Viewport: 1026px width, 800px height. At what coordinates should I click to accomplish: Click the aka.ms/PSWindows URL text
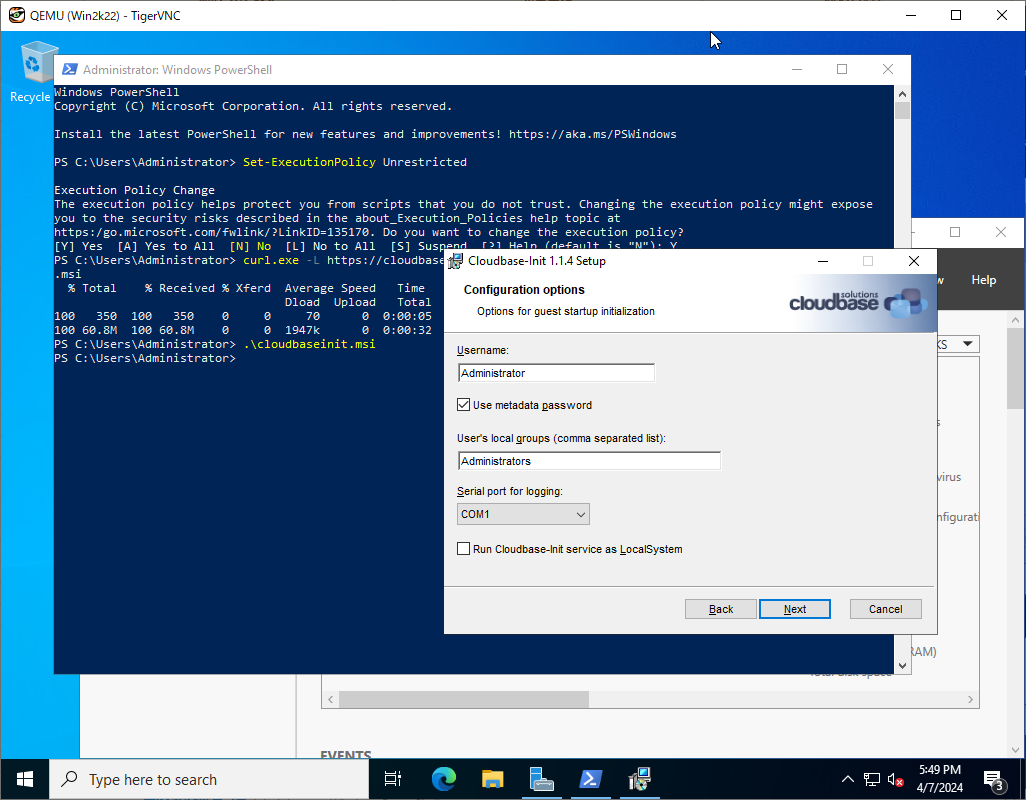(592, 134)
